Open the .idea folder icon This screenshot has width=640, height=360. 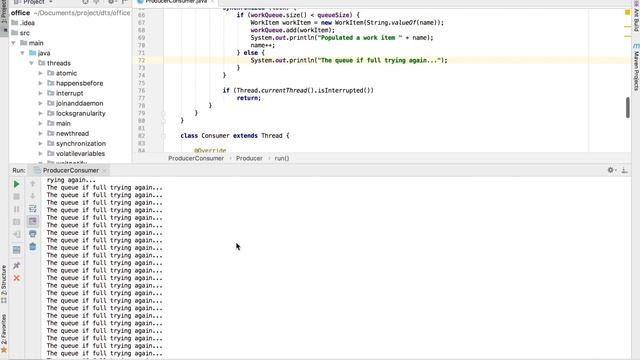(15, 23)
